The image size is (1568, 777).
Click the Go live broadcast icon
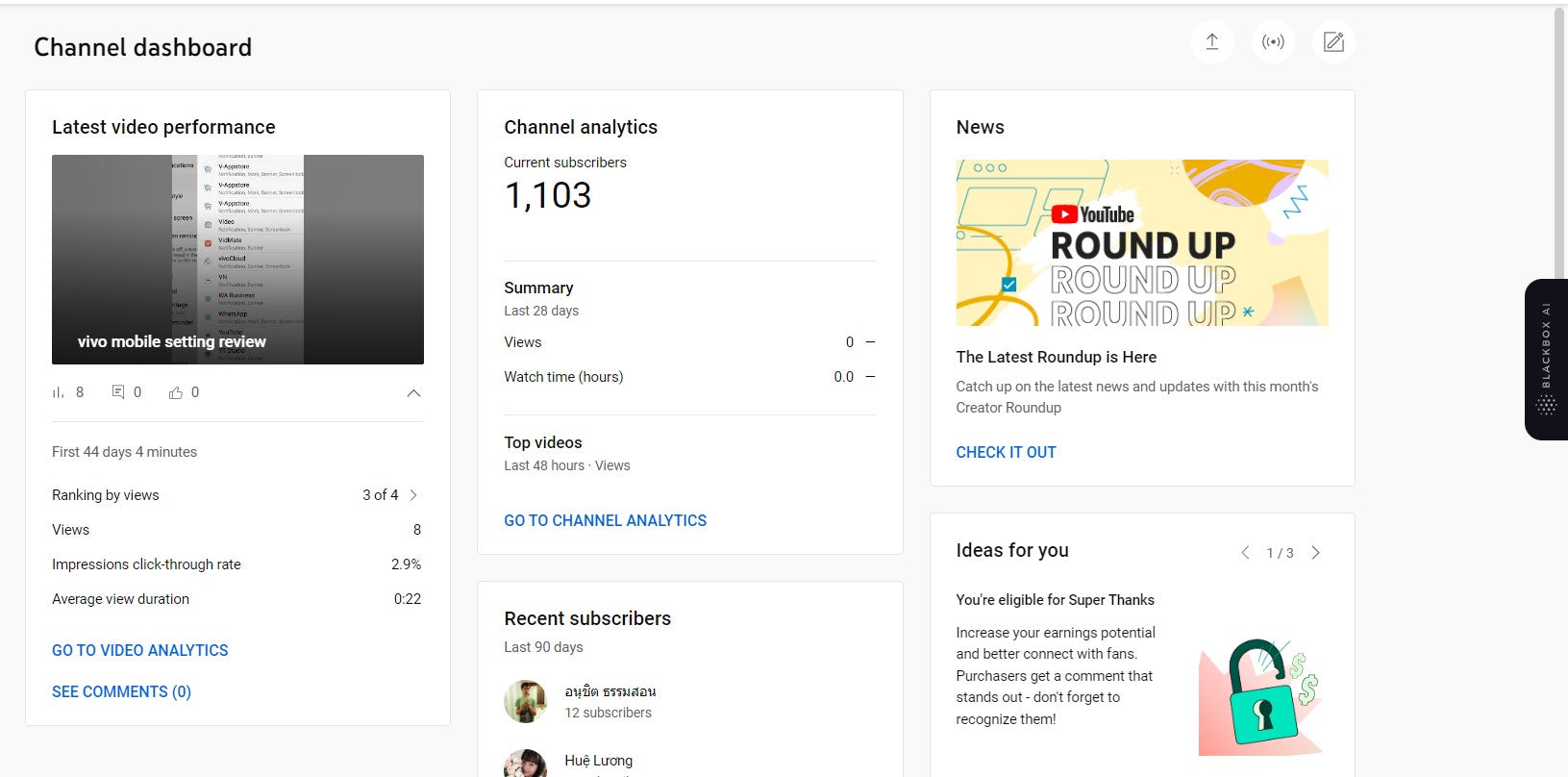click(1273, 42)
